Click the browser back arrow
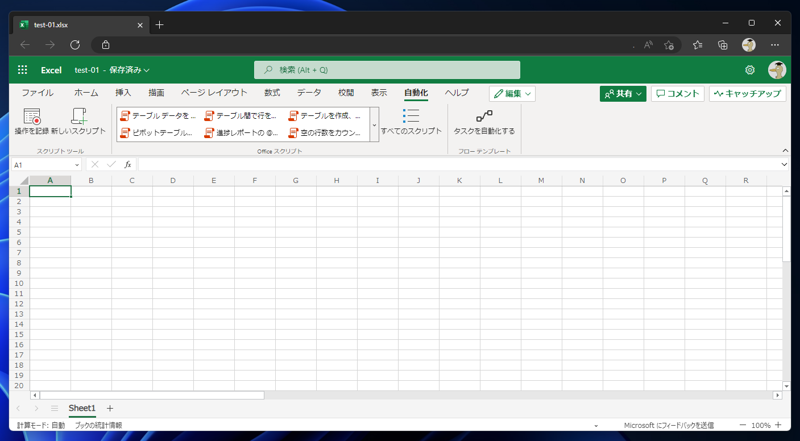Screen dimensions: 800x441 click(x=25, y=45)
